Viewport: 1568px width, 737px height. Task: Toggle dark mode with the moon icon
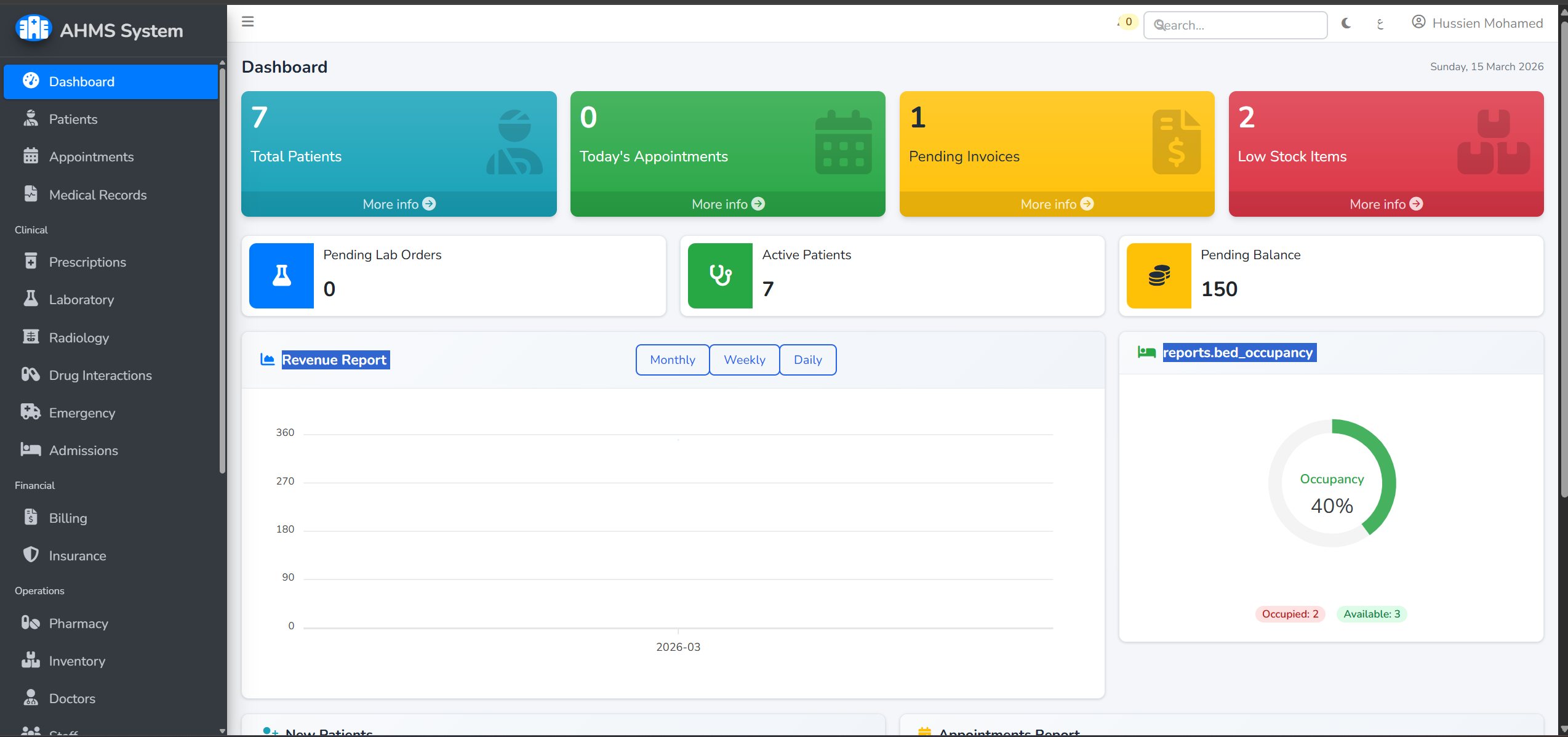point(1346,24)
